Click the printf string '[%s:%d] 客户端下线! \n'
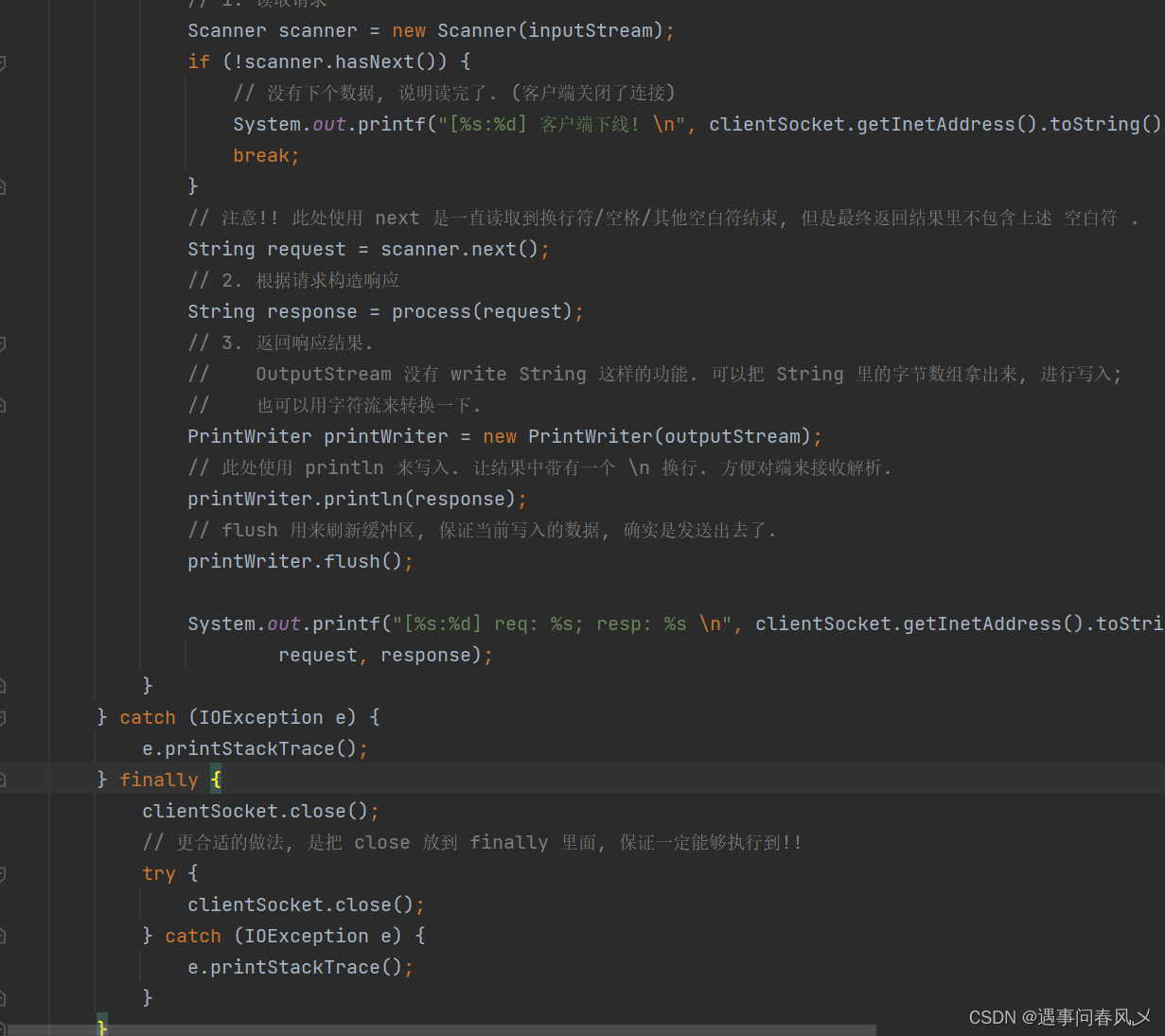The width and height of the screenshot is (1165, 1036). pyautogui.click(x=561, y=125)
